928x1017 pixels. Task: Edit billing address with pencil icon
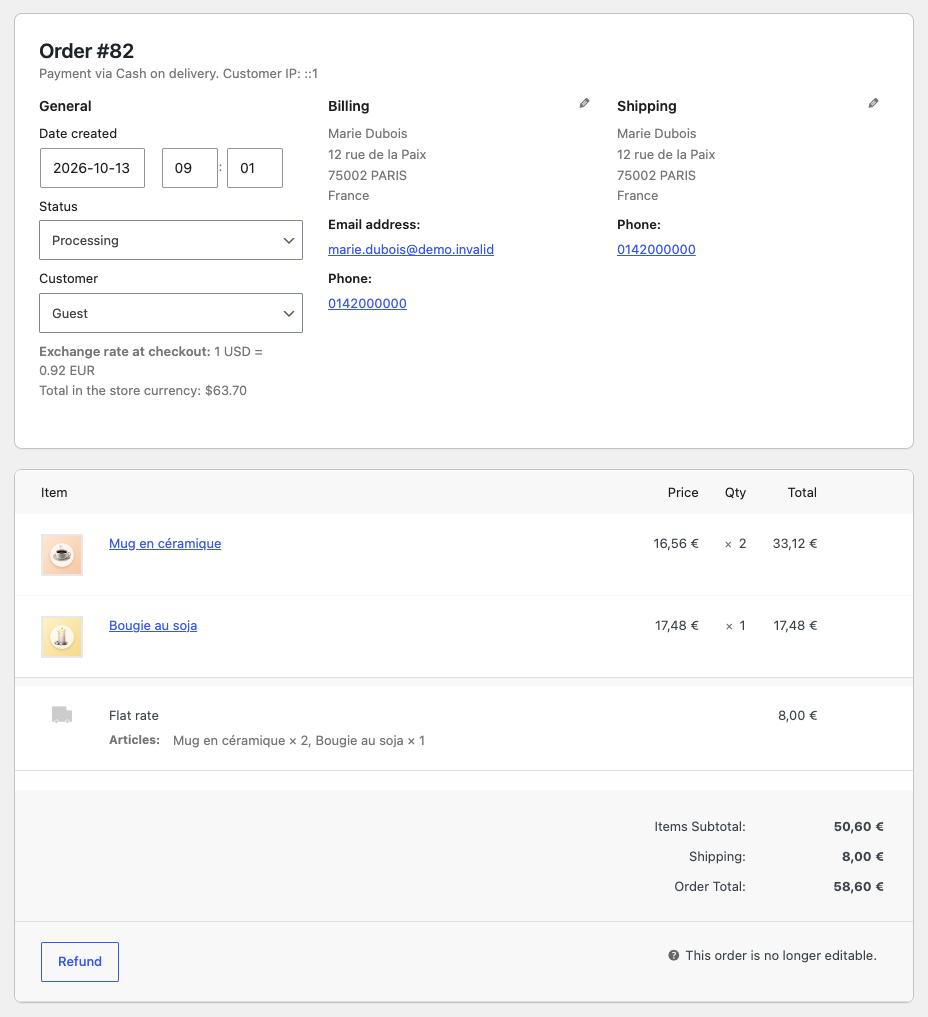[x=584, y=103]
